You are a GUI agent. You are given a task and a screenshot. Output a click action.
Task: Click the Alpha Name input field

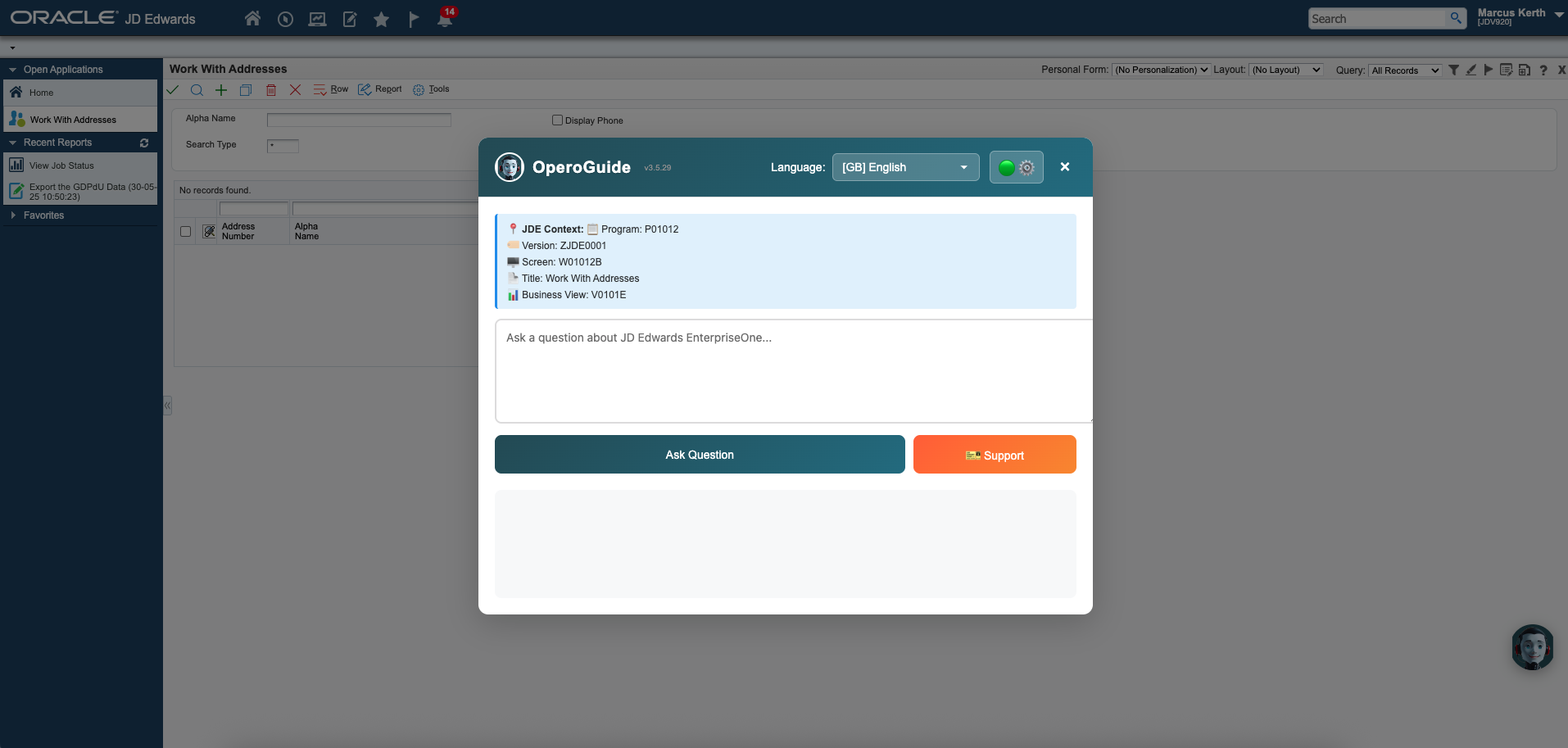(x=358, y=120)
